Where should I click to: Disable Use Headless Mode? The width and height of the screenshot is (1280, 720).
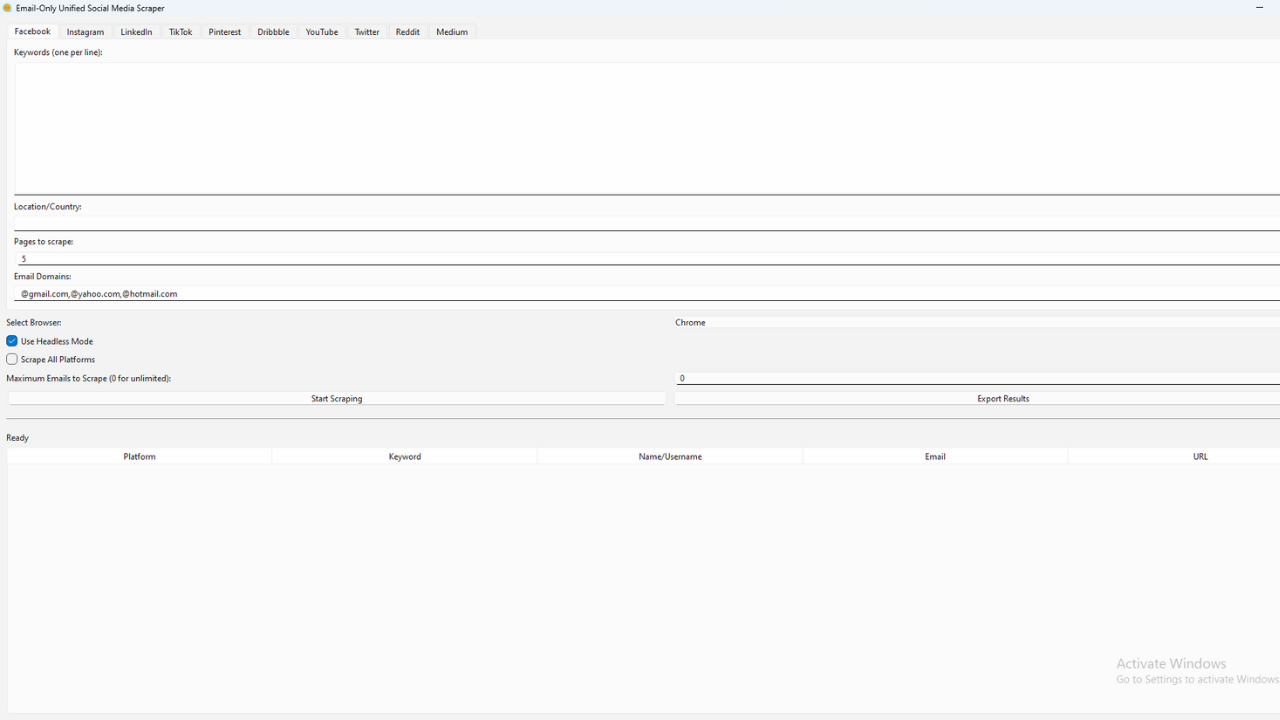tap(11, 341)
